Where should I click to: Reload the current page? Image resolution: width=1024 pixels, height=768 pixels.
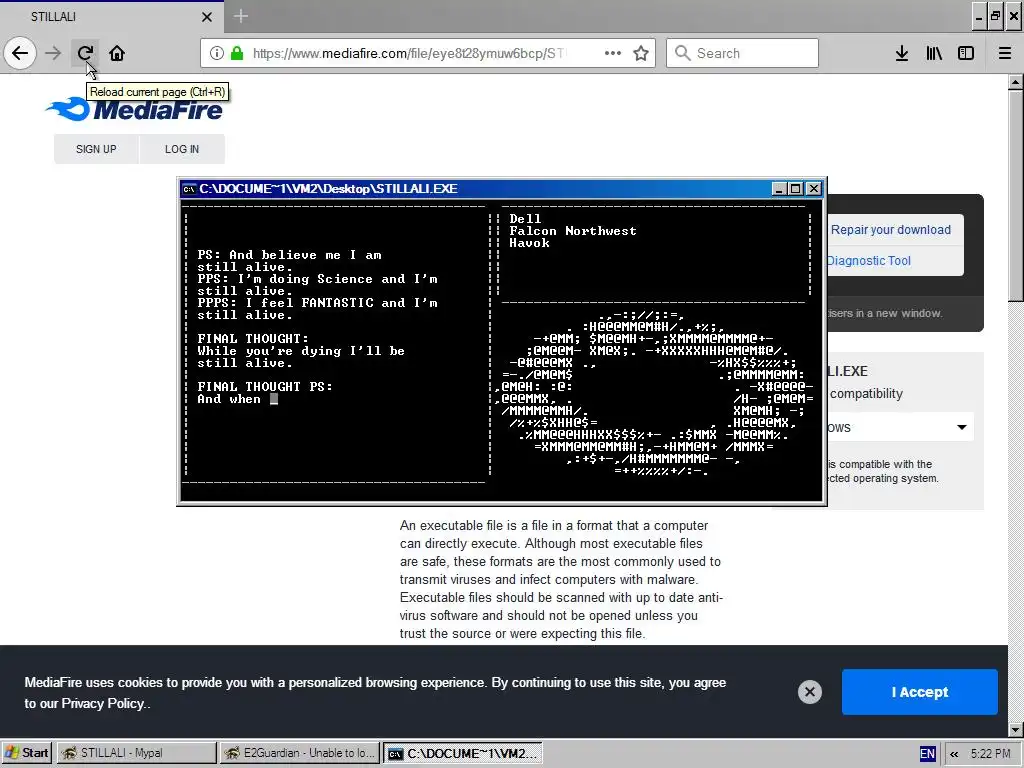point(85,53)
